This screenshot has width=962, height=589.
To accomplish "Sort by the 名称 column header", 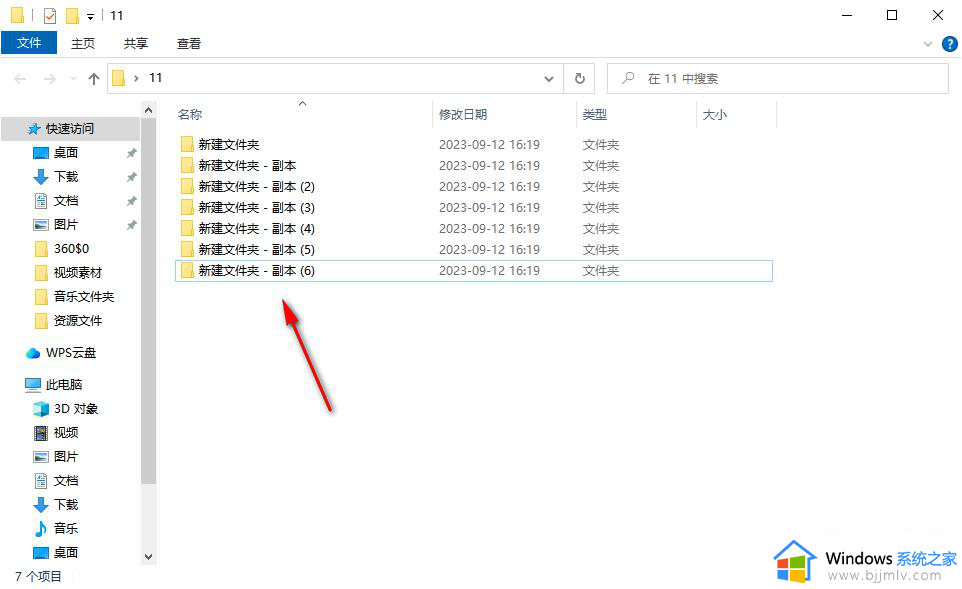I will (190, 115).
